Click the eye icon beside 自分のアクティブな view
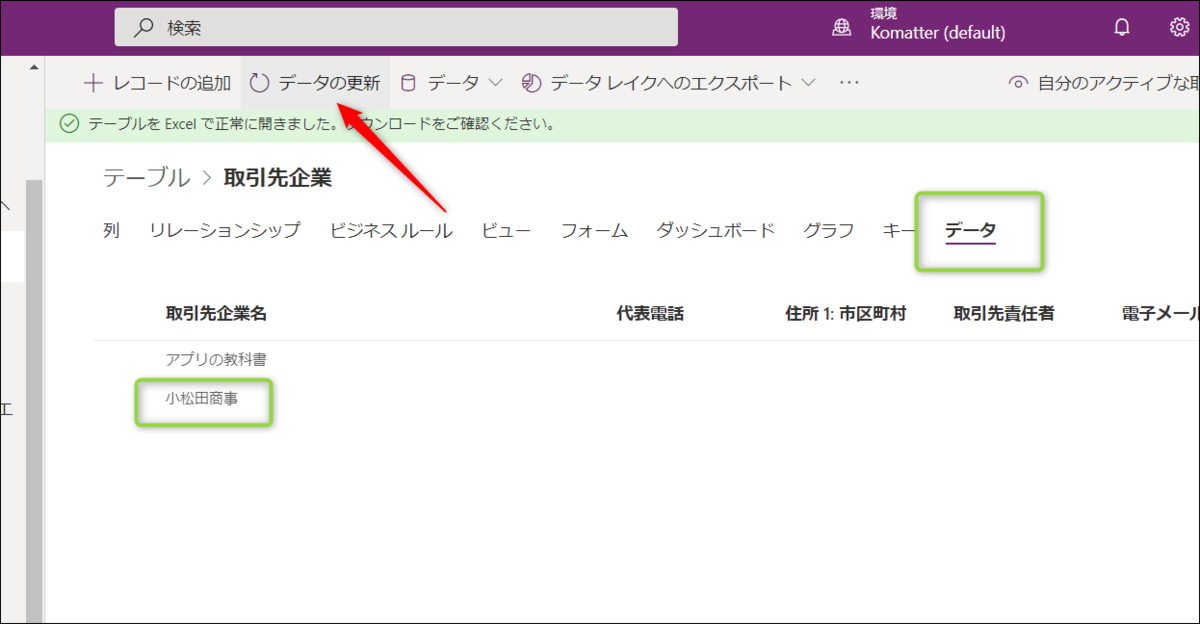Viewport: 1200px width, 624px height. [x=1018, y=82]
